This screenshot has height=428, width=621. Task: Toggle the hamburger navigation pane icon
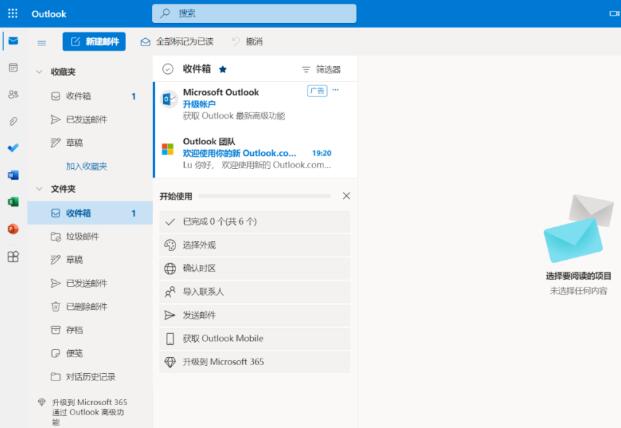42,42
